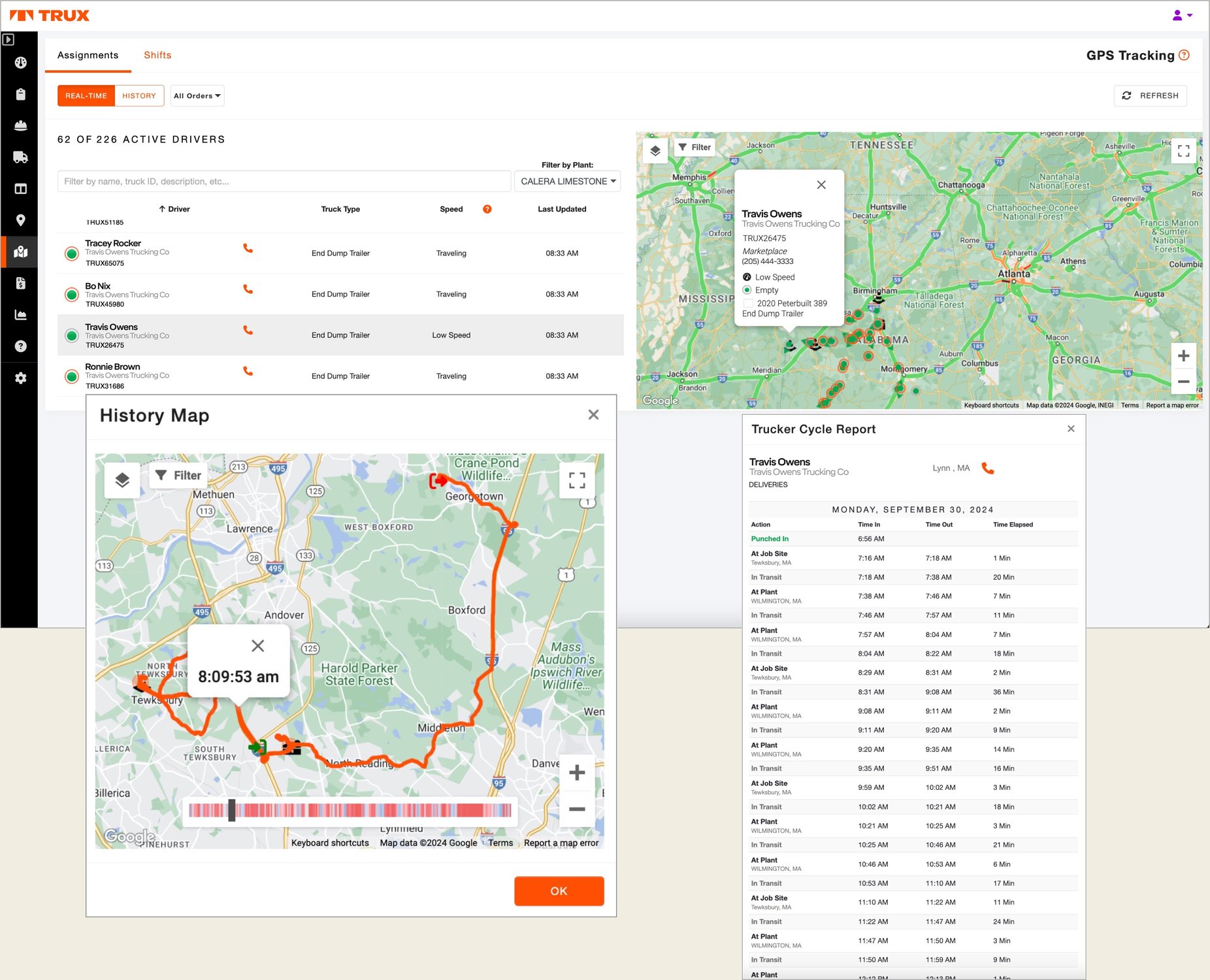Toggle the 2020 Peterbuilt 389 checkbox
This screenshot has width=1210, height=980.
pos(748,303)
